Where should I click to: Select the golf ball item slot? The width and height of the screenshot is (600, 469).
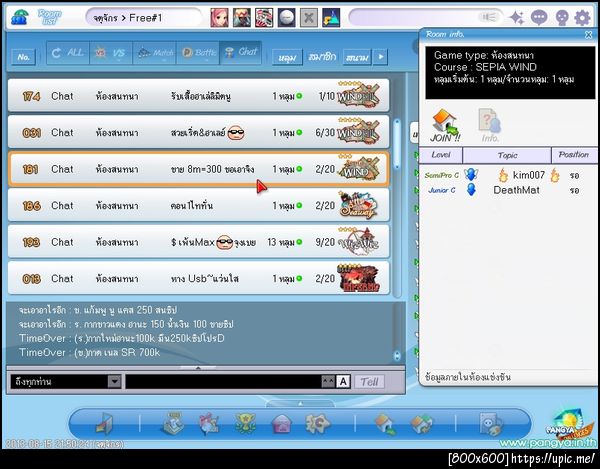[x=287, y=18]
